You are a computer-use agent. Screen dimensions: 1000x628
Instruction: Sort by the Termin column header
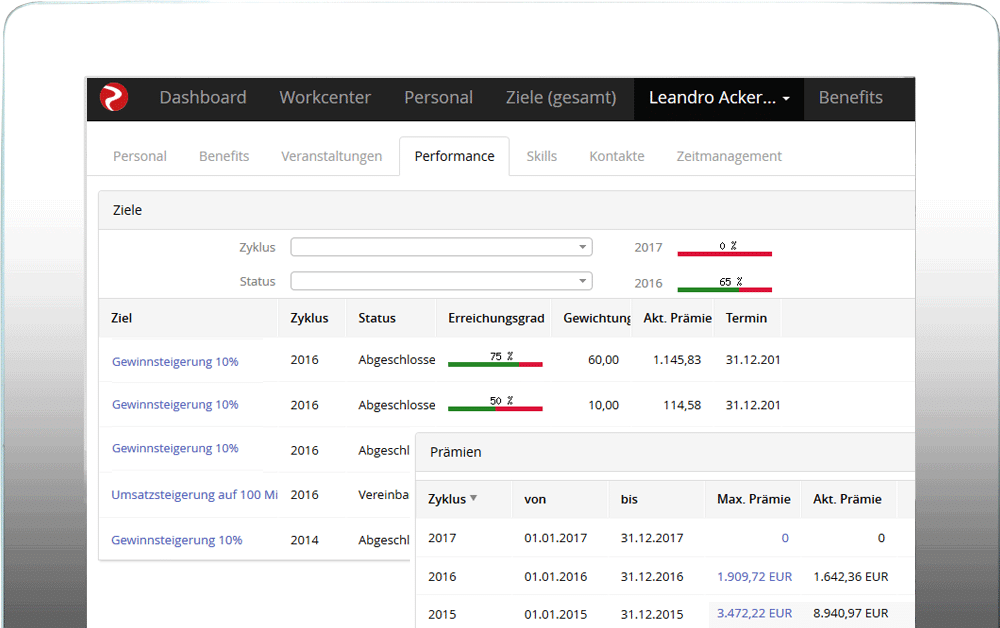pos(746,318)
